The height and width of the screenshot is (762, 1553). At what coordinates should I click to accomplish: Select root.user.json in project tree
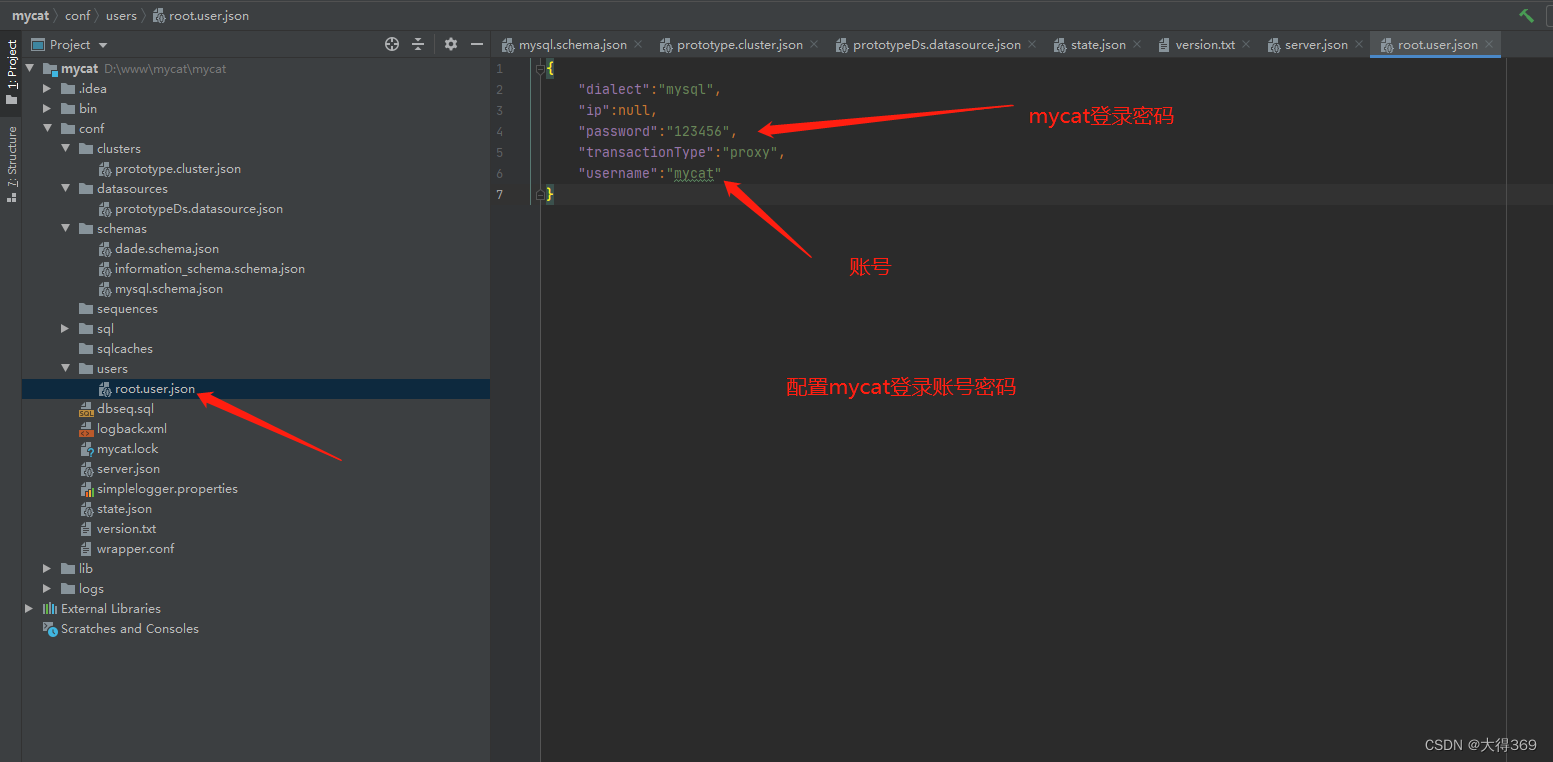pyautogui.click(x=154, y=389)
